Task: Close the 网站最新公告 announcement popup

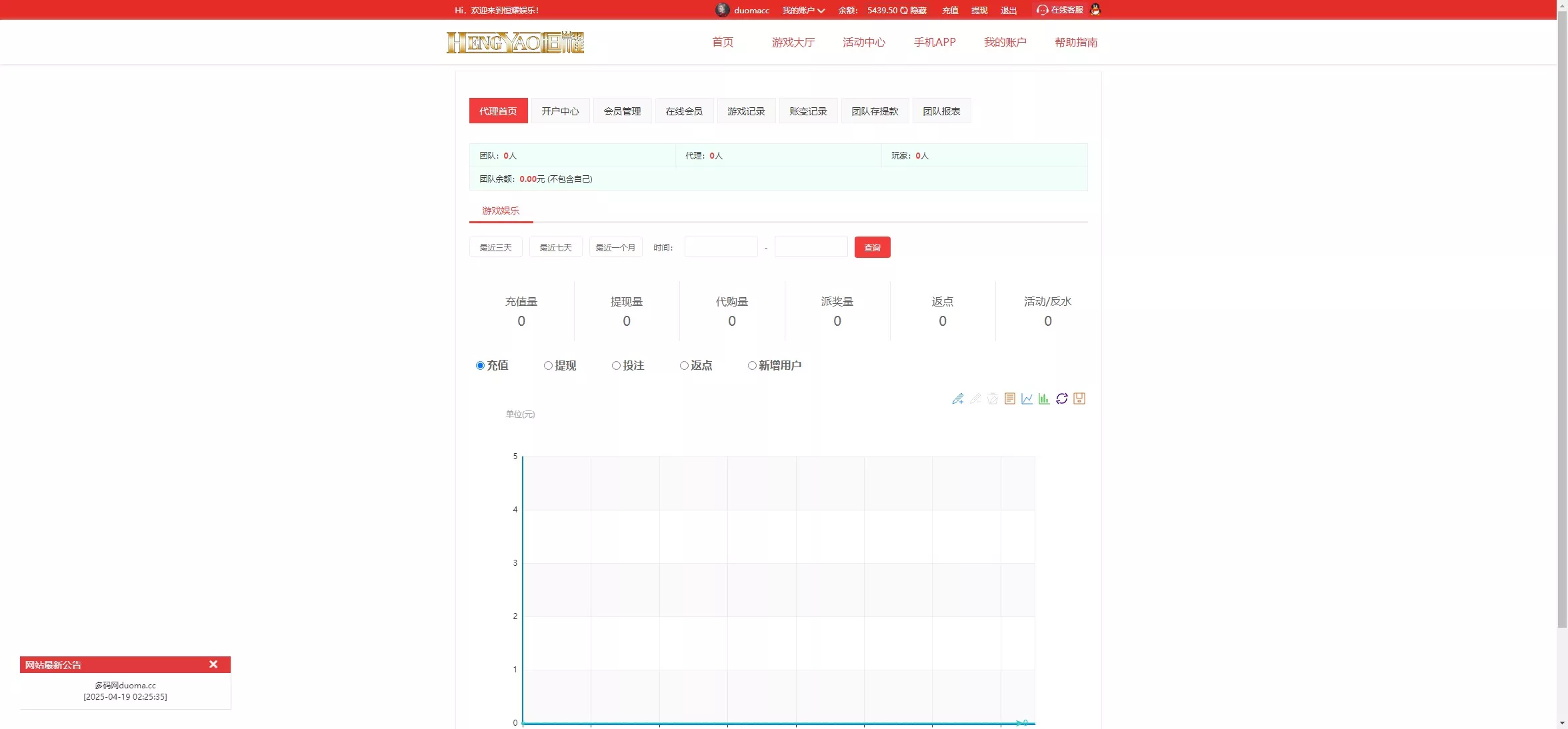Action: coord(213,664)
